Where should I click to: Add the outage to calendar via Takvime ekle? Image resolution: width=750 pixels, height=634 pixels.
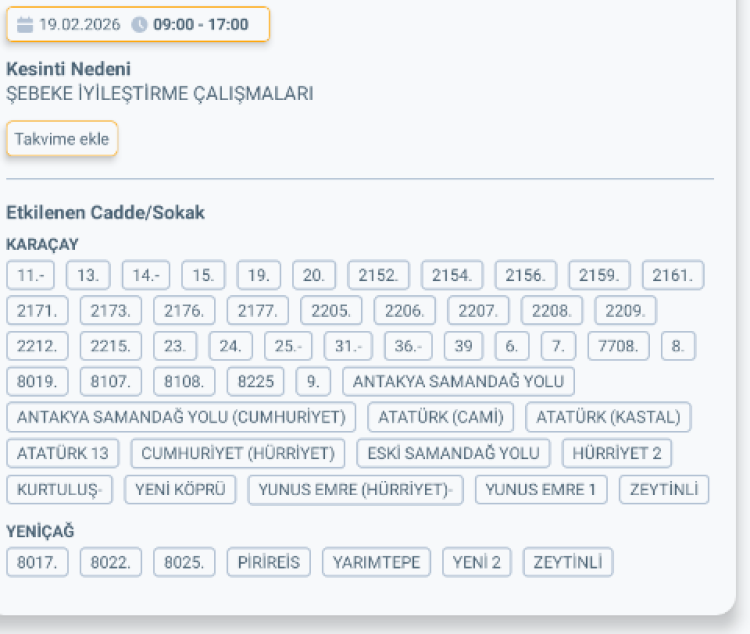point(62,139)
